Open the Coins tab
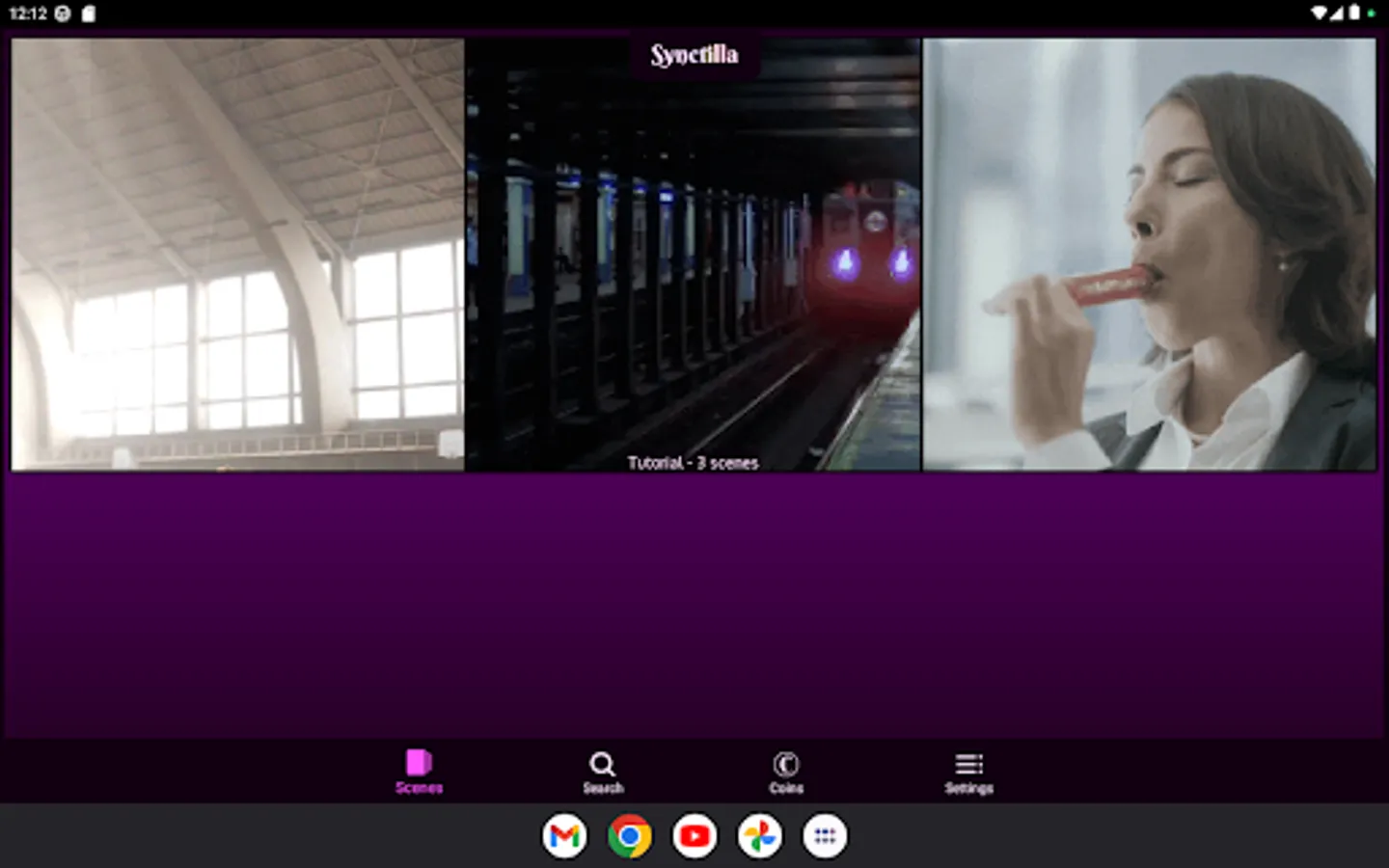Viewport: 1389px width, 868px height. point(786,772)
